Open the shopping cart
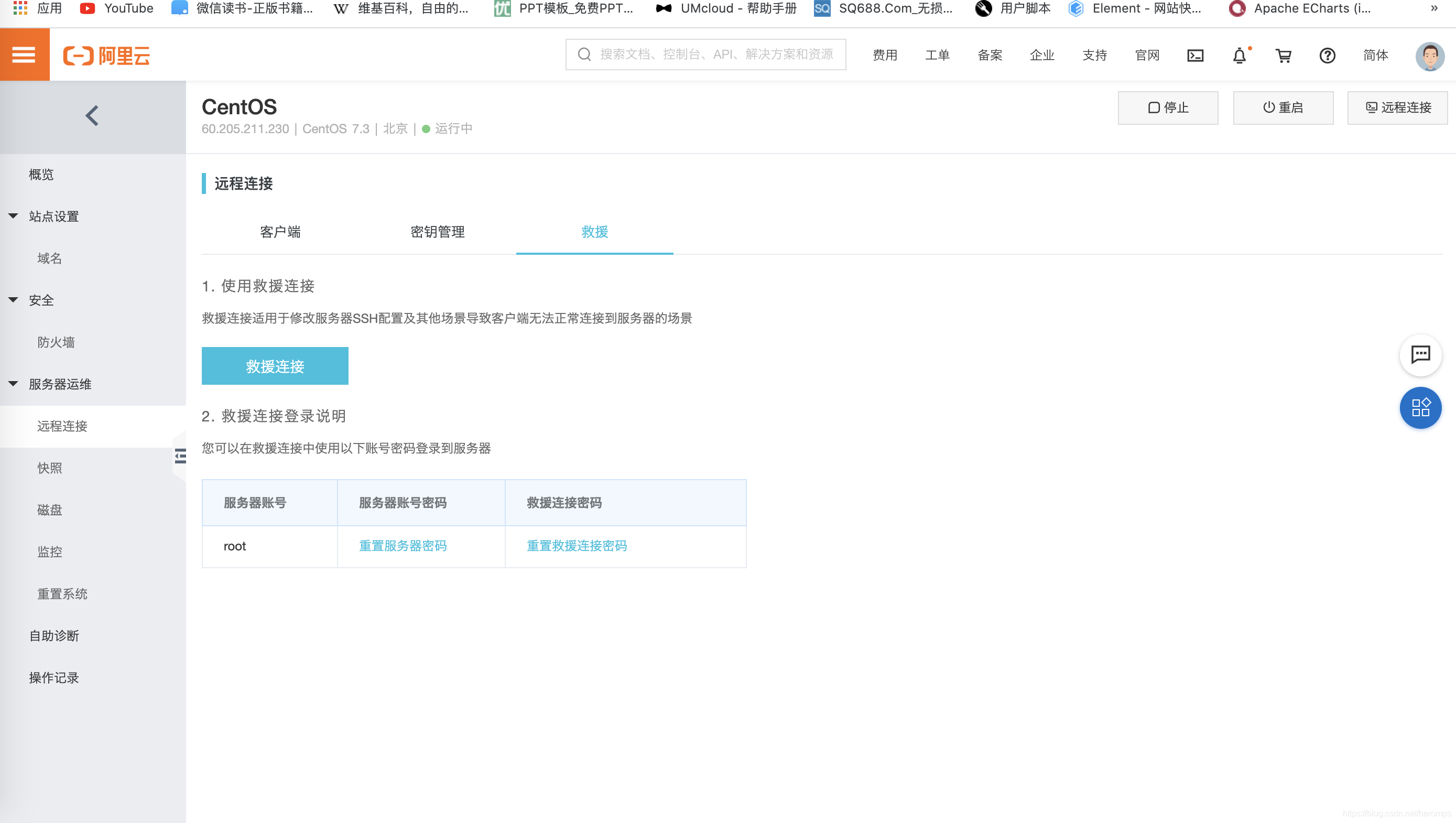The height and width of the screenshot is (823, 1456). (x=1283, y=55)
